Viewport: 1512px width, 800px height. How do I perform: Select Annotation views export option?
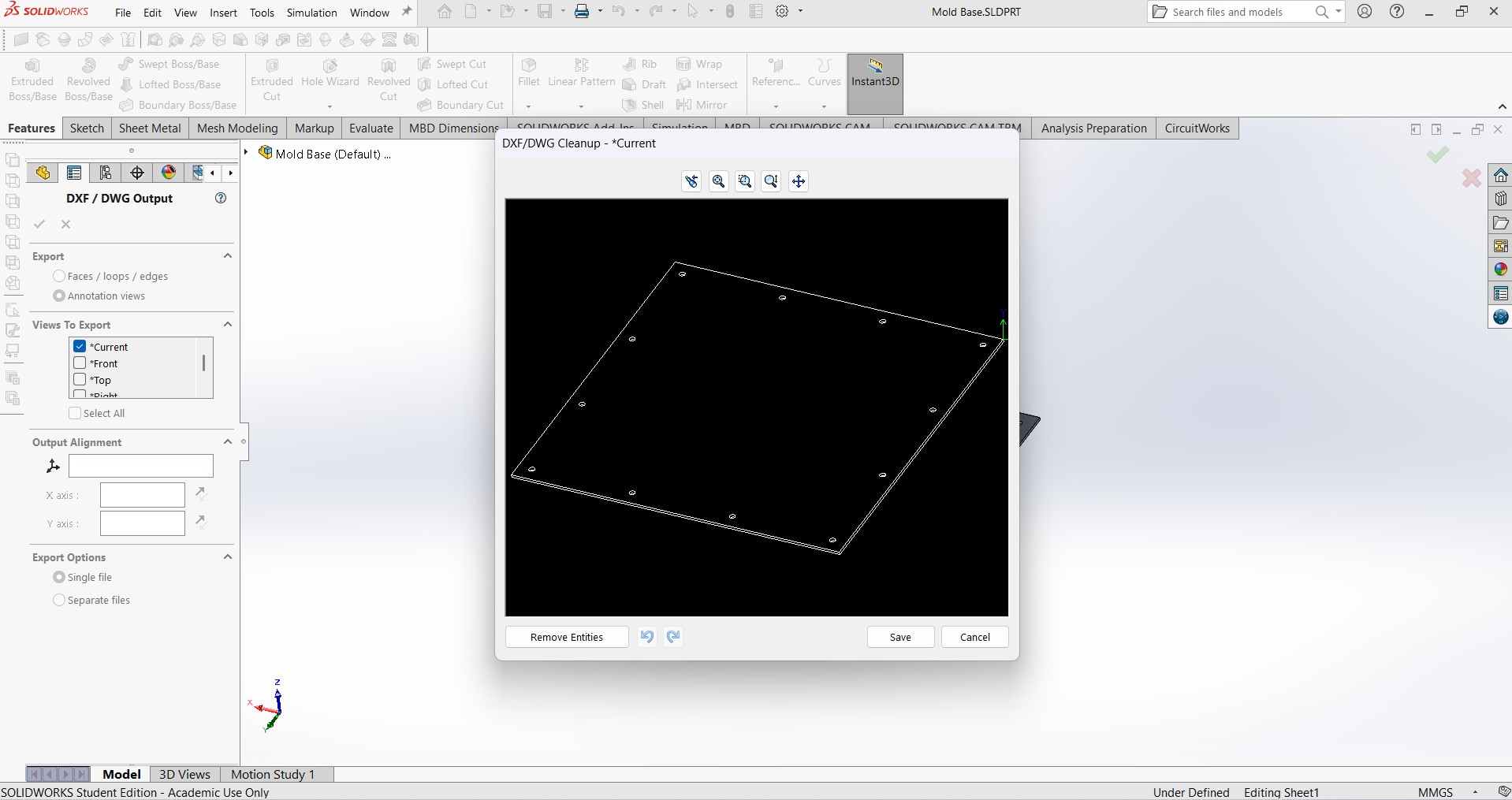[x=59, y=296]
